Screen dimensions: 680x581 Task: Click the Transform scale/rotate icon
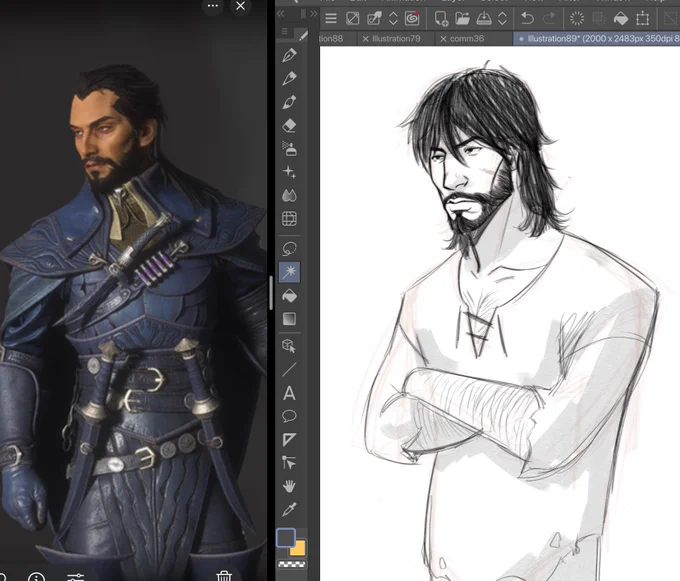coord(643,18)
